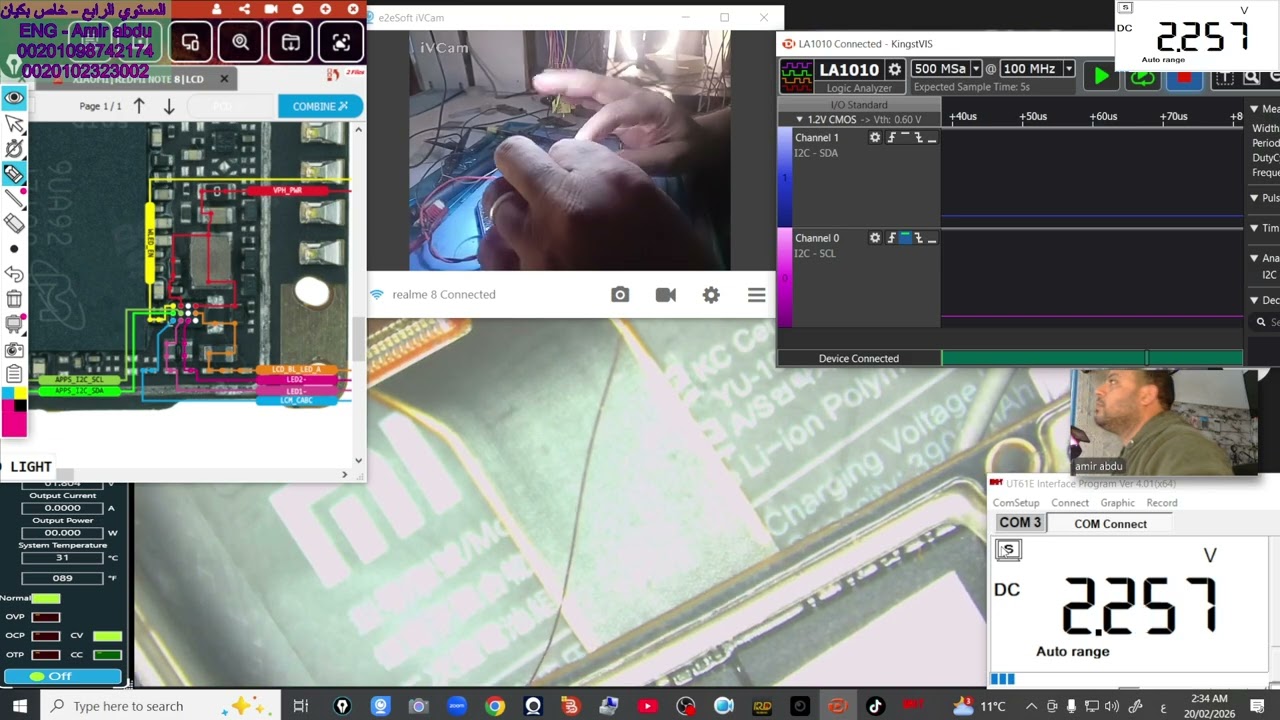
Task: Click the video camera icon in meeting top bar
Action: pos(271,9)
